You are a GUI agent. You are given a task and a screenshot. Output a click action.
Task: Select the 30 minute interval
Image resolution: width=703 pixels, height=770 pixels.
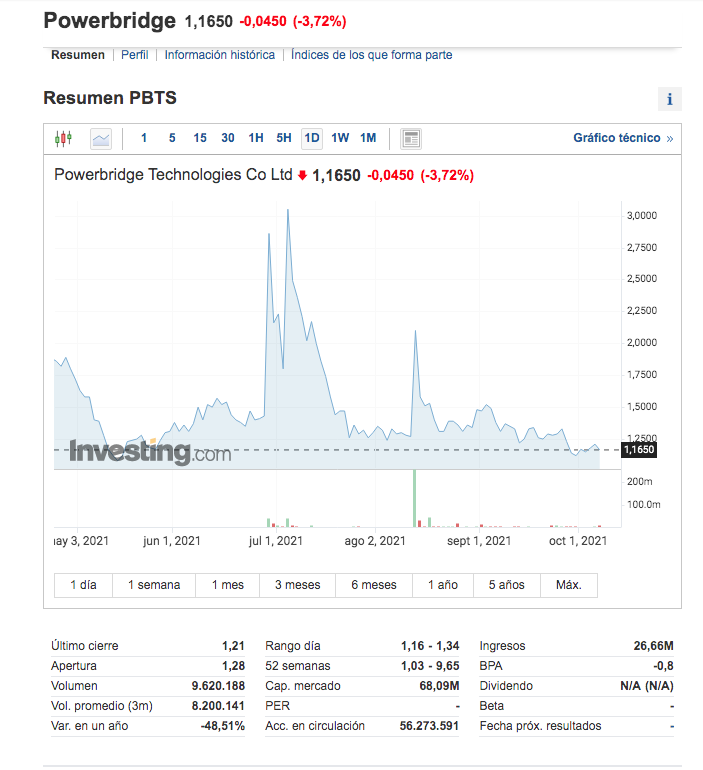pos(228,138)
